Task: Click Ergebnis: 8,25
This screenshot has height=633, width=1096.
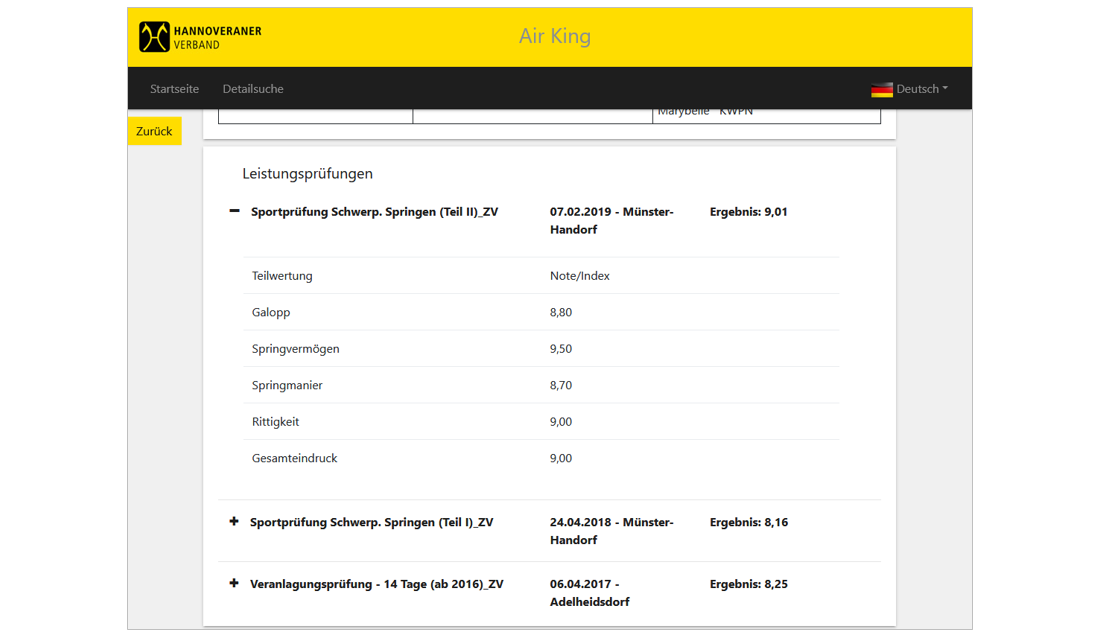Action: pyautogui.click(x=749, y=584)
